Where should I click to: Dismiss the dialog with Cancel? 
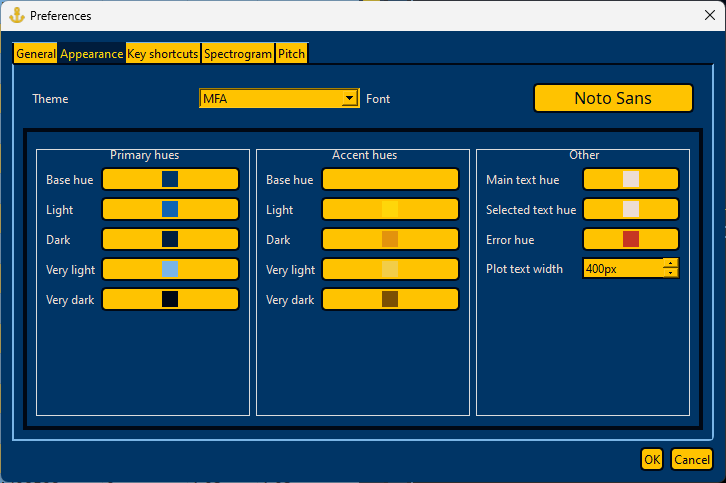692,459
